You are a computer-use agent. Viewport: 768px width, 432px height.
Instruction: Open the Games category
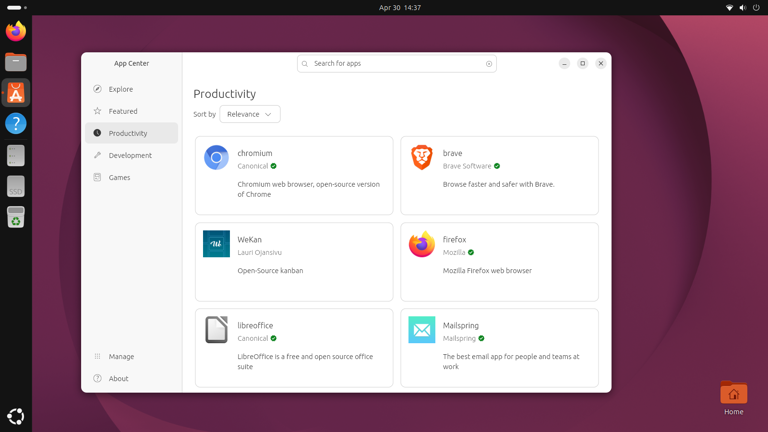pyautogui.click(x=131, y=177)
